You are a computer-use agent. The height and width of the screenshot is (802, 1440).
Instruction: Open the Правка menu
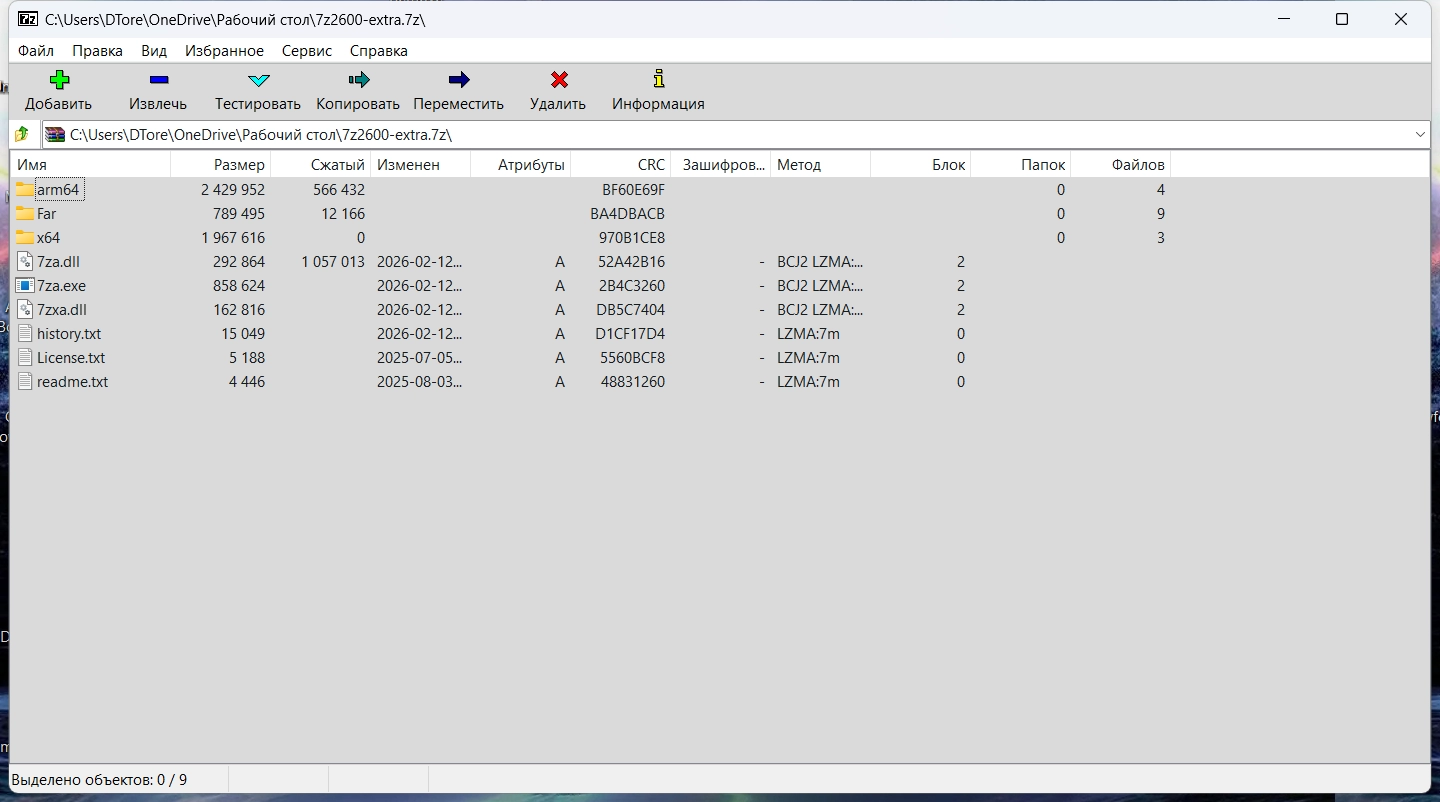(97, 51)
